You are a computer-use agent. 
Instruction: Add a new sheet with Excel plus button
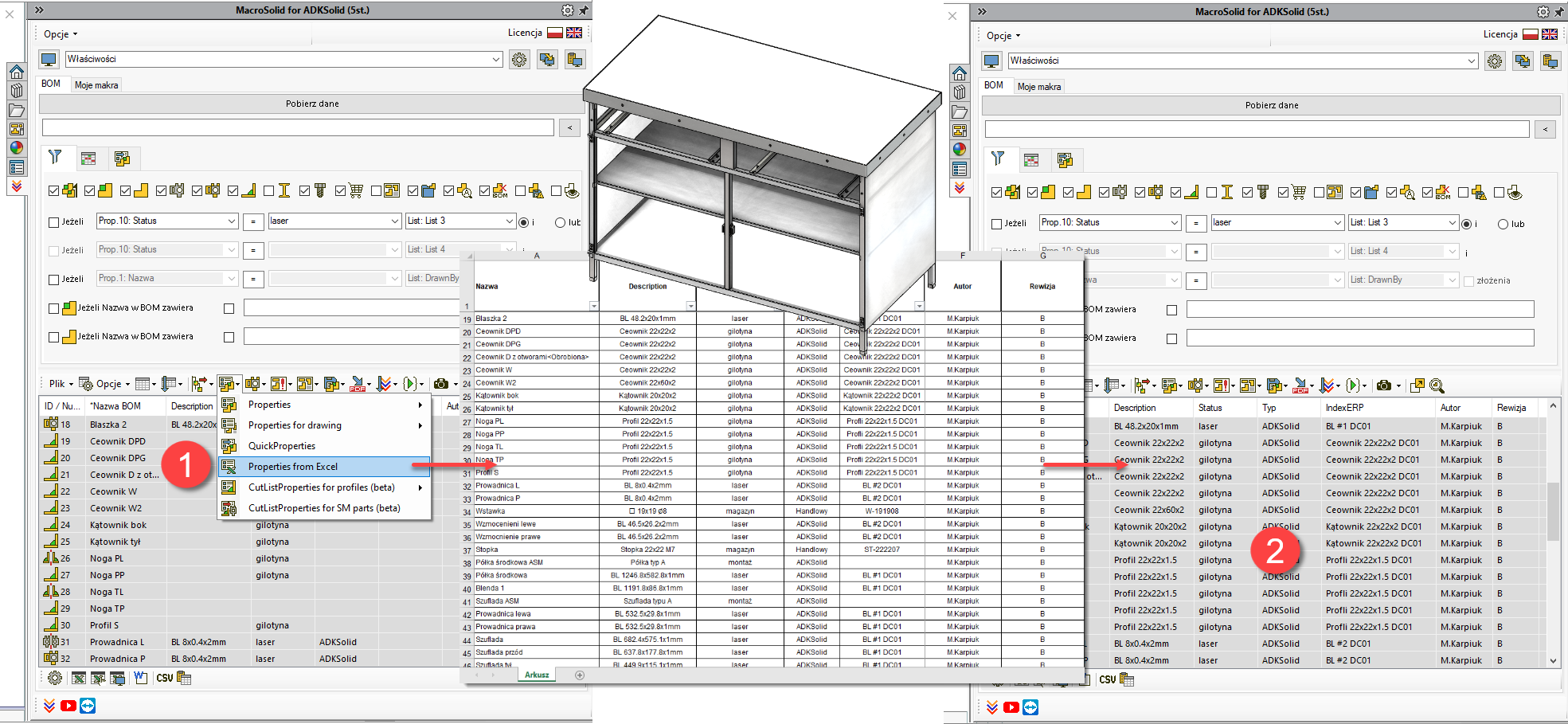(580, 675)
